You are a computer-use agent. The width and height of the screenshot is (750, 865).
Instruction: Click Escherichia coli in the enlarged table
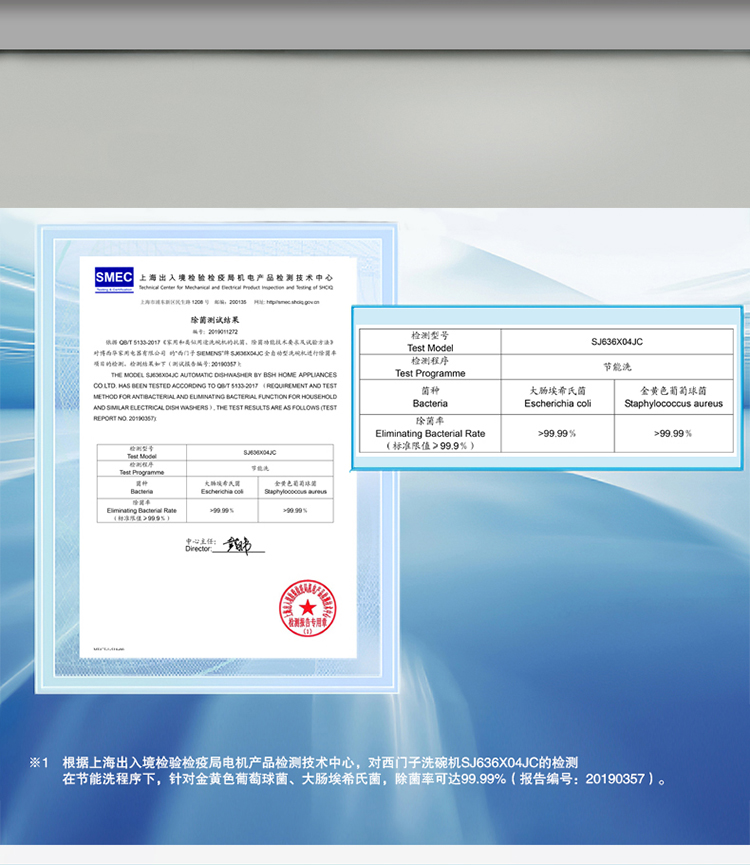click(x=558, y=403)
